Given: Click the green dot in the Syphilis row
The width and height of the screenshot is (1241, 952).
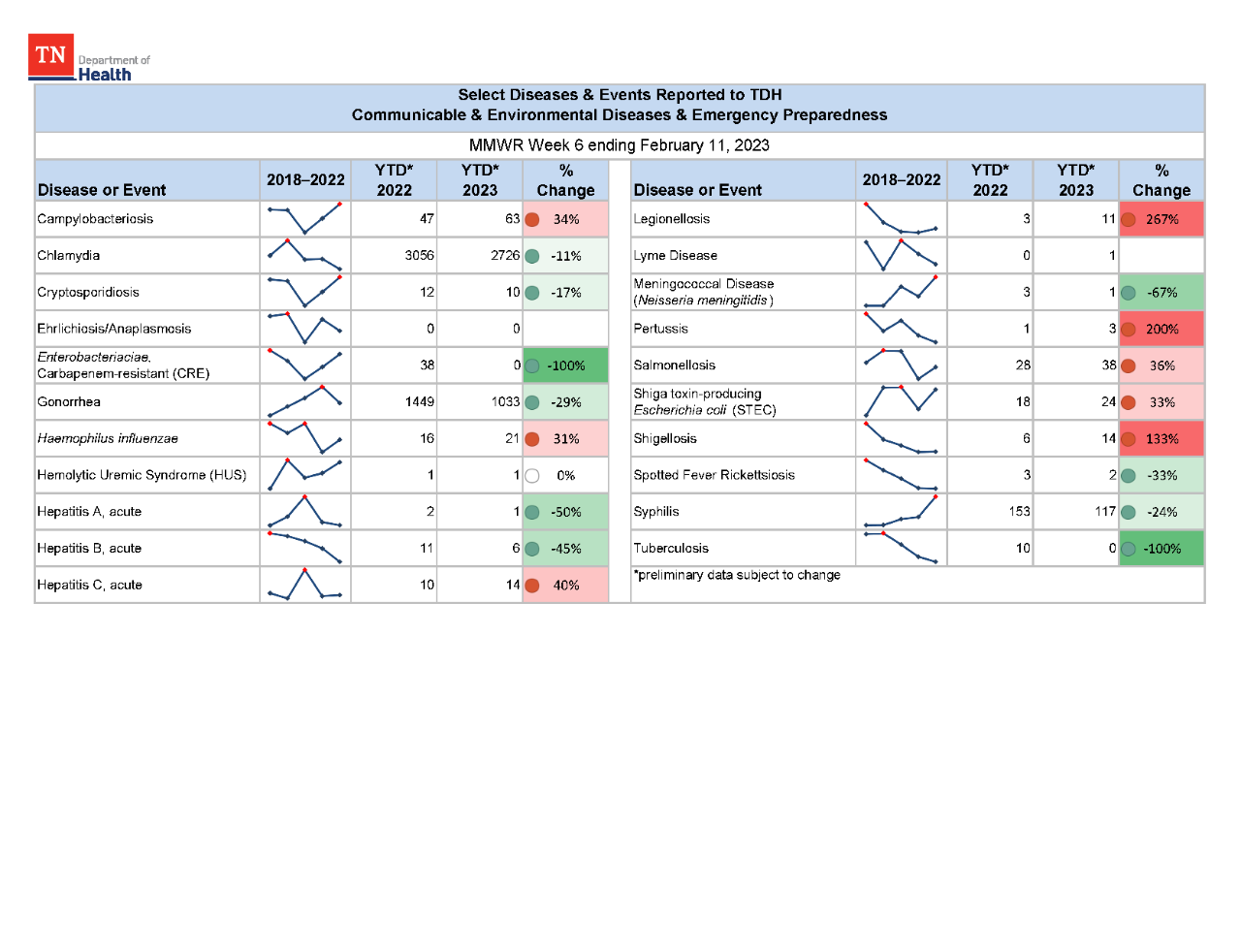Looking at the screenshot, I should [x=1129, y=512].
